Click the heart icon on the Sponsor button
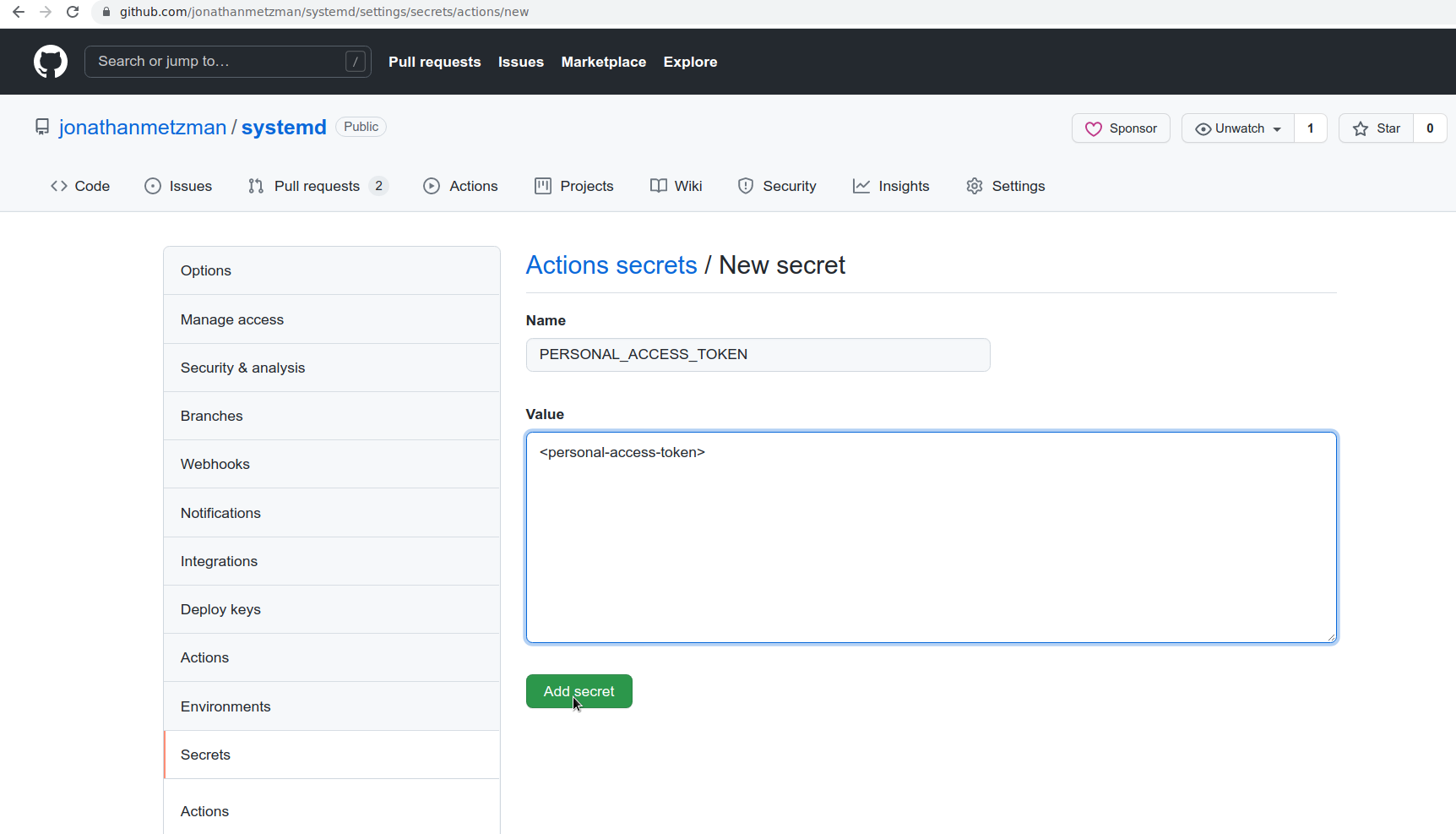1456x834 pixels. [x=1094, y=128]
